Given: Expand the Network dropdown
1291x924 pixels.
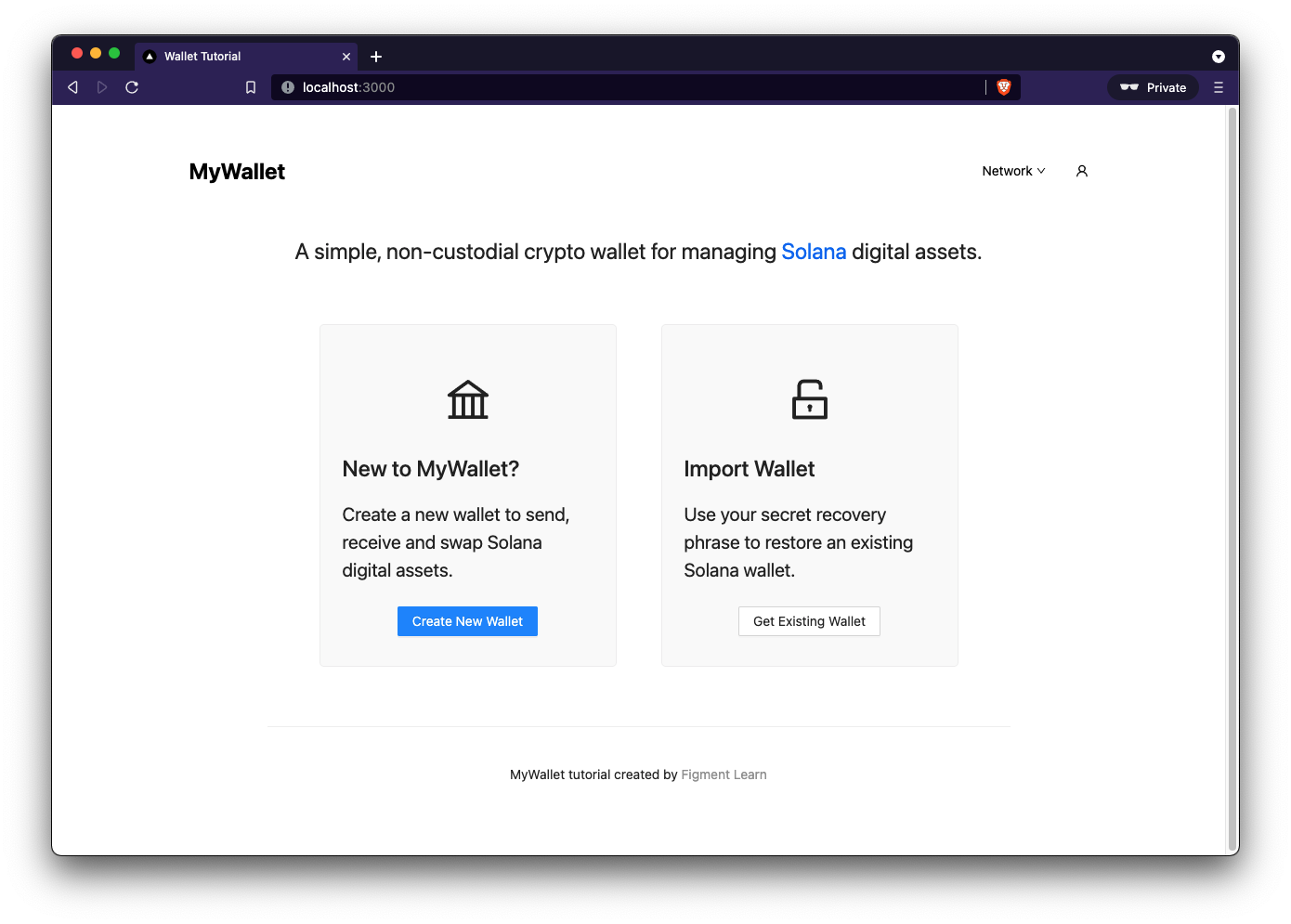Looking at the screenshot, I should 1013,171.
